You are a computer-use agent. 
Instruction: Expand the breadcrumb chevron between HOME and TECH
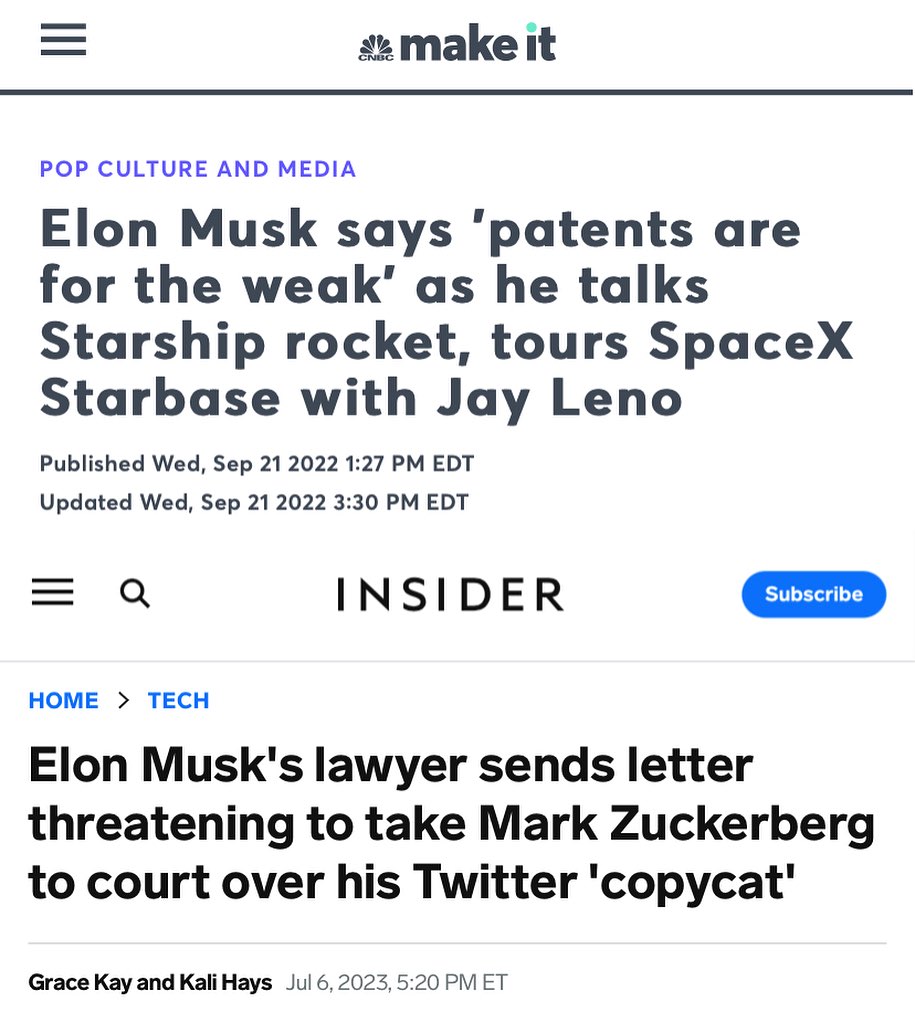click(x=122, y=701)
